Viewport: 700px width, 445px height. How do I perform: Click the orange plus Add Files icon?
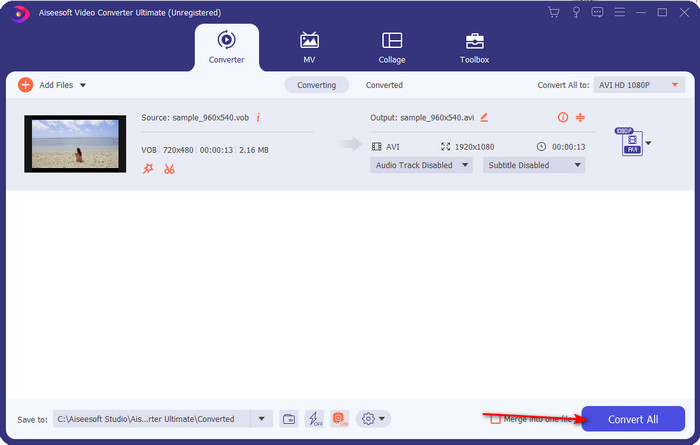point(25,85)
